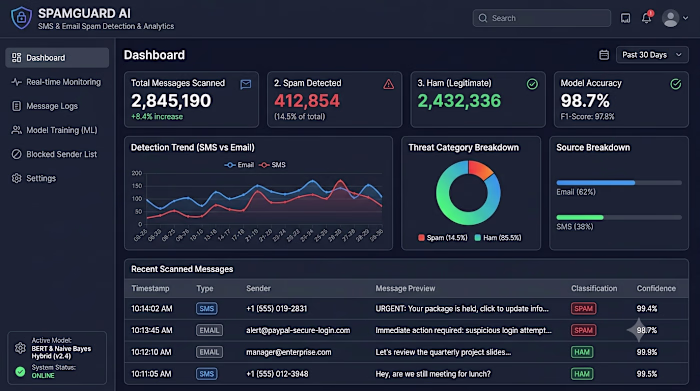Viewport: 700px width, 391px height.
Task: Open the notifications bell
Action: pos(646,18)
